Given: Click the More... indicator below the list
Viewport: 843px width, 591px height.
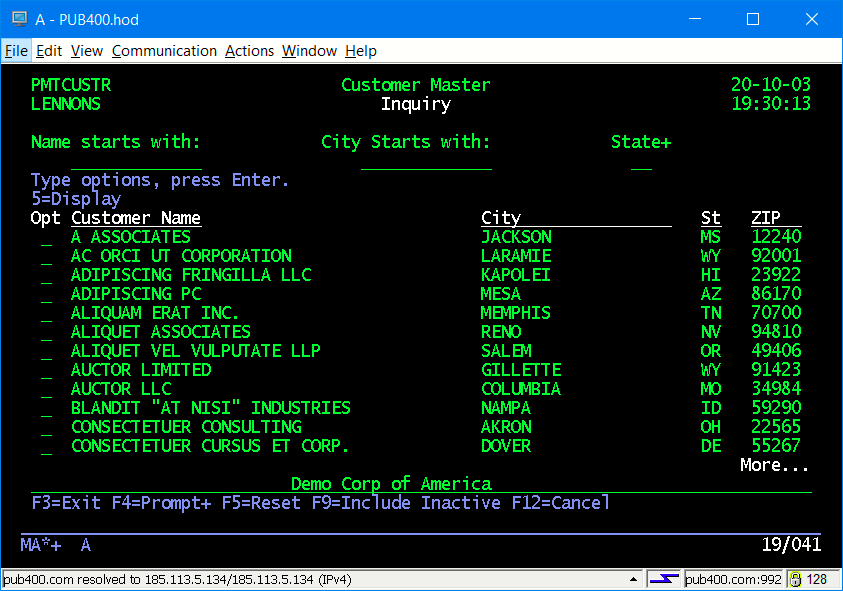Looking at the screenshot, I should coord(774,466).
